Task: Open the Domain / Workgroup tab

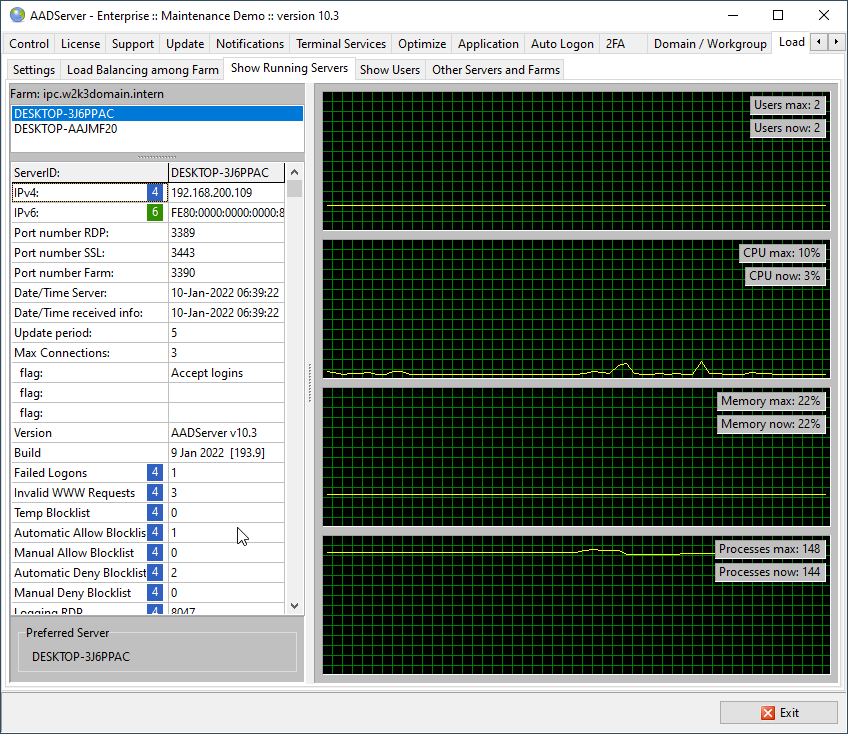Action: click(709, 44)
